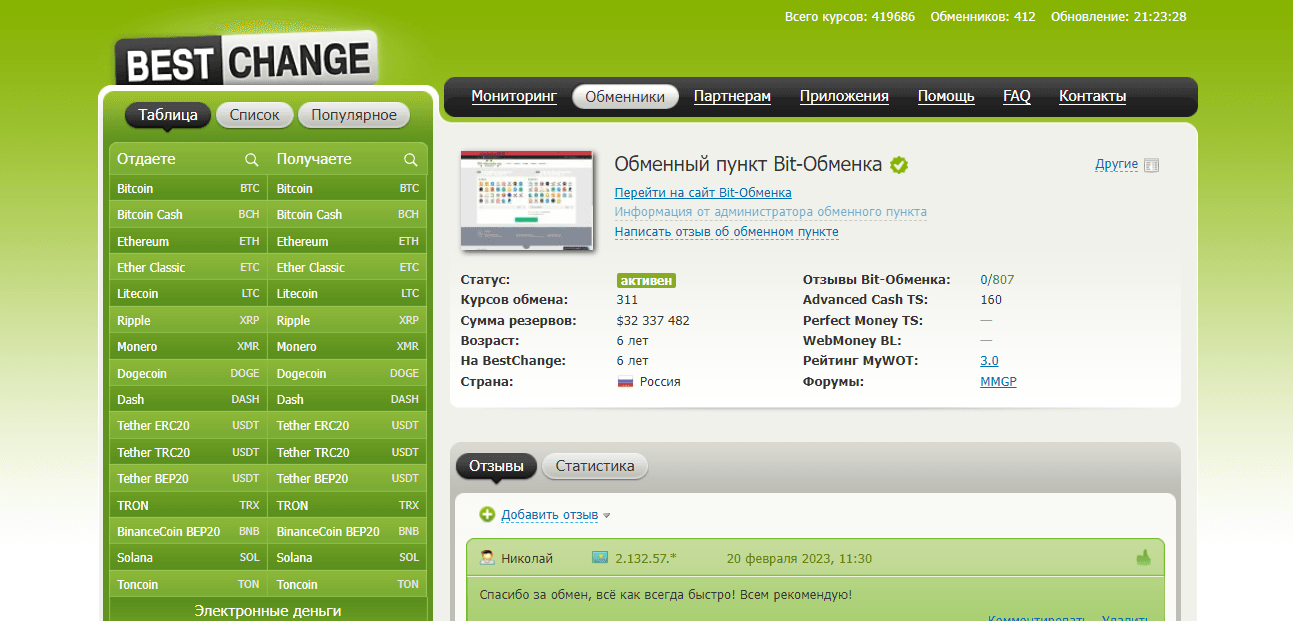
Task: Click search icon next to Получаете
Action: pos(410,160)
